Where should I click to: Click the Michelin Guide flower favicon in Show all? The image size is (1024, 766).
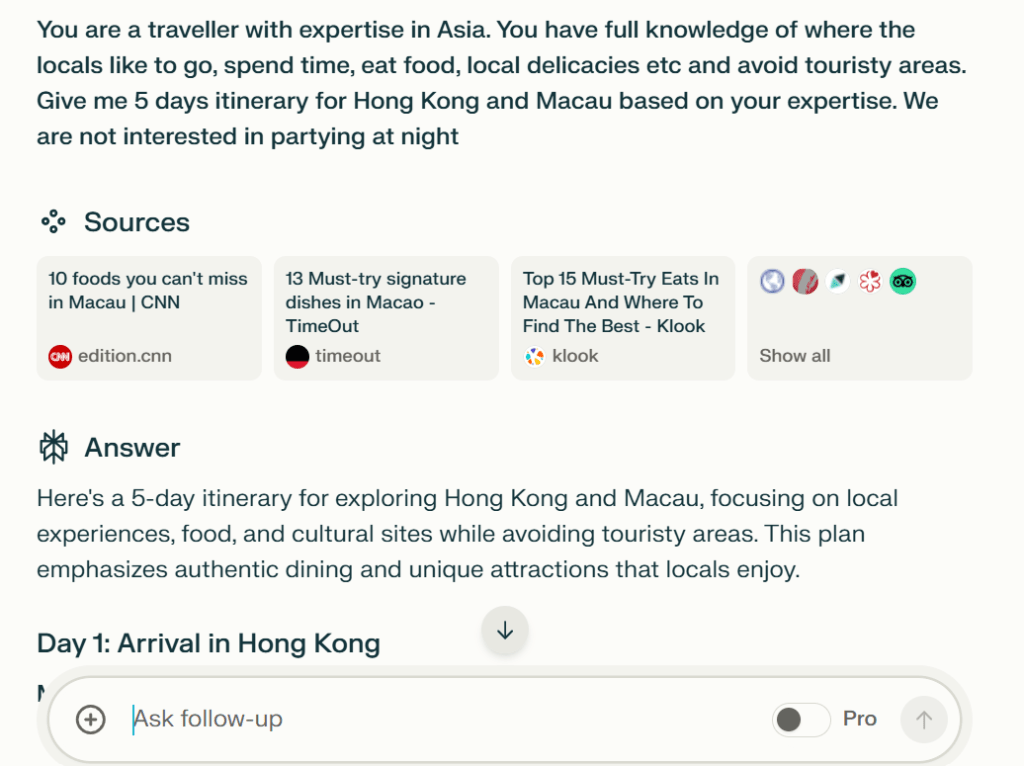pos(869,282)
